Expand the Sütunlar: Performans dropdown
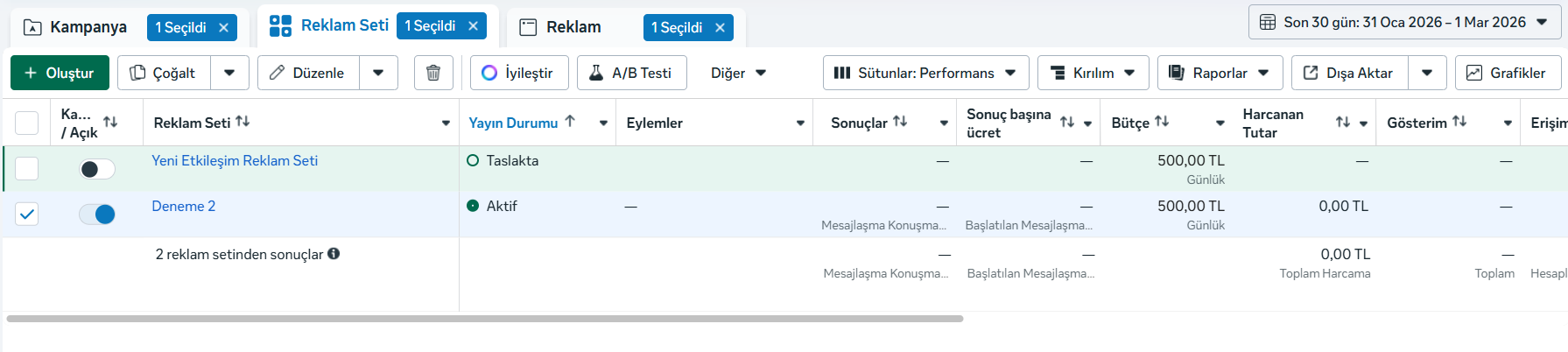The image size is (1568, 352). (x=925, y=73)
